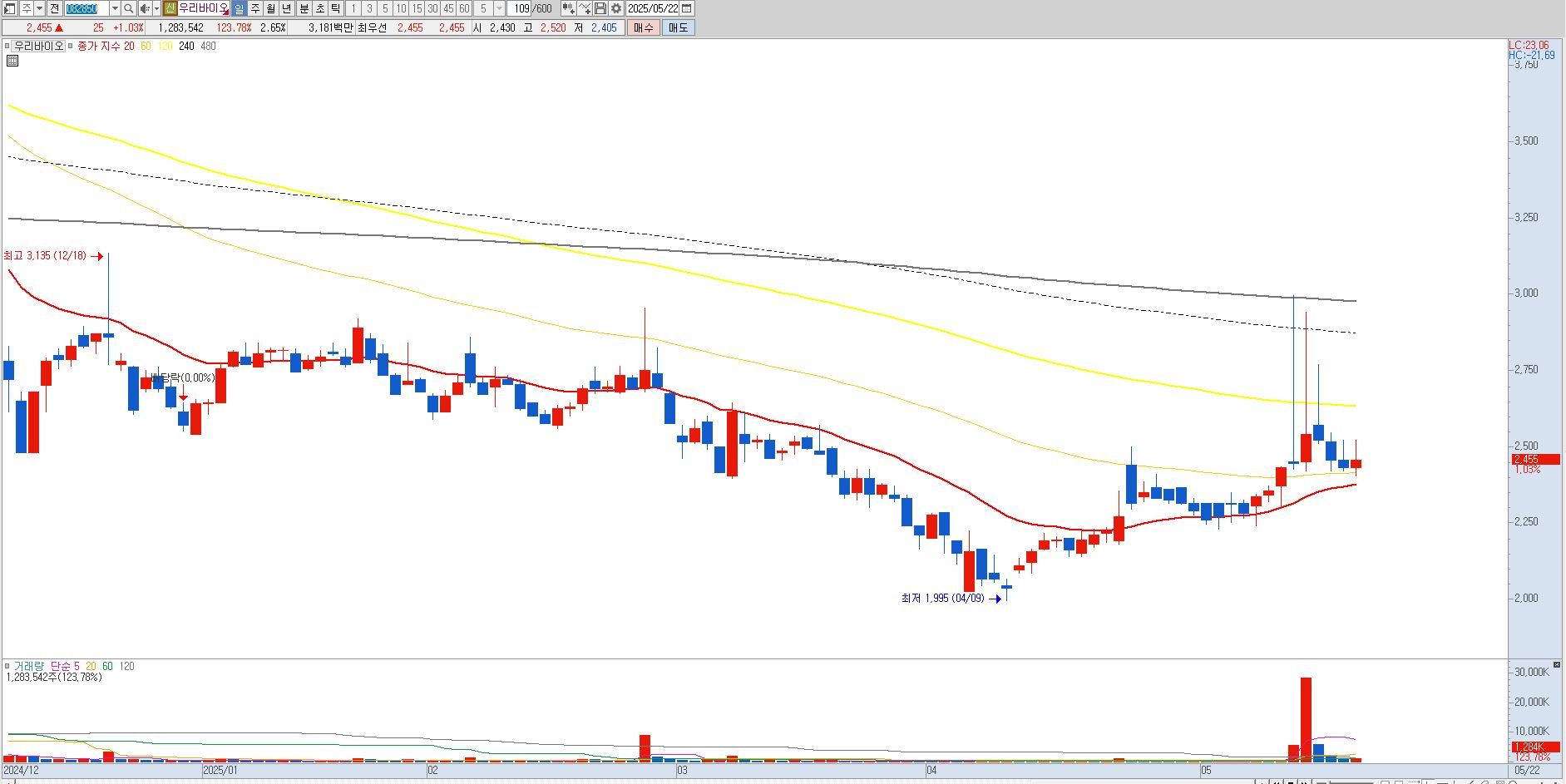Expand stock code 082850 history dropdown

click(115, 8)
